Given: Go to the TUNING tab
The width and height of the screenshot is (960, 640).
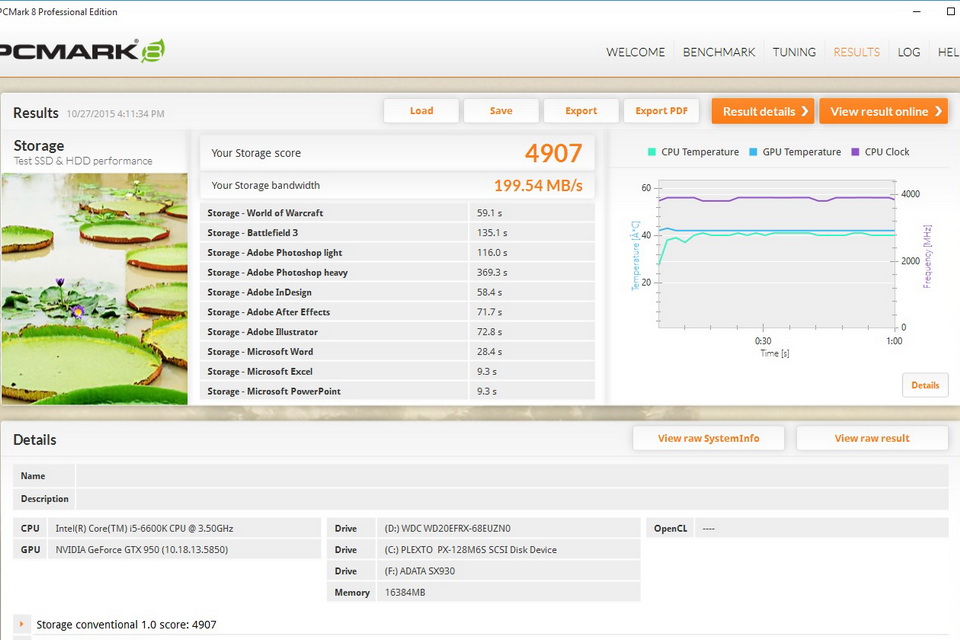Looking at the screenshot, I should (794, 52).
